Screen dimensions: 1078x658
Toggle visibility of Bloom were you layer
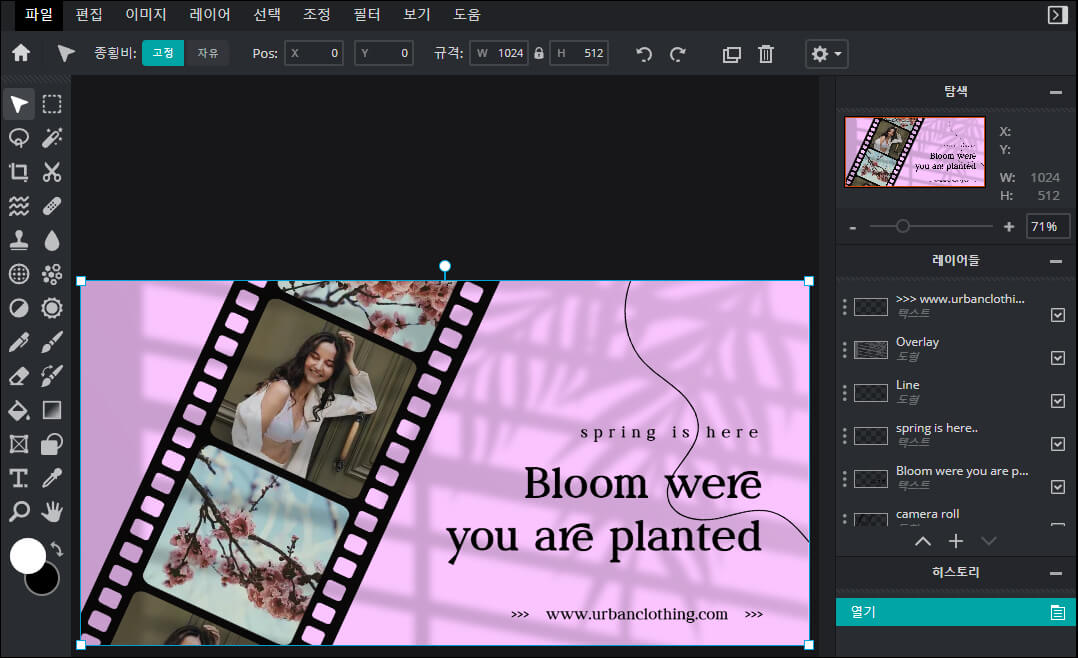(x=1058, y=487)
